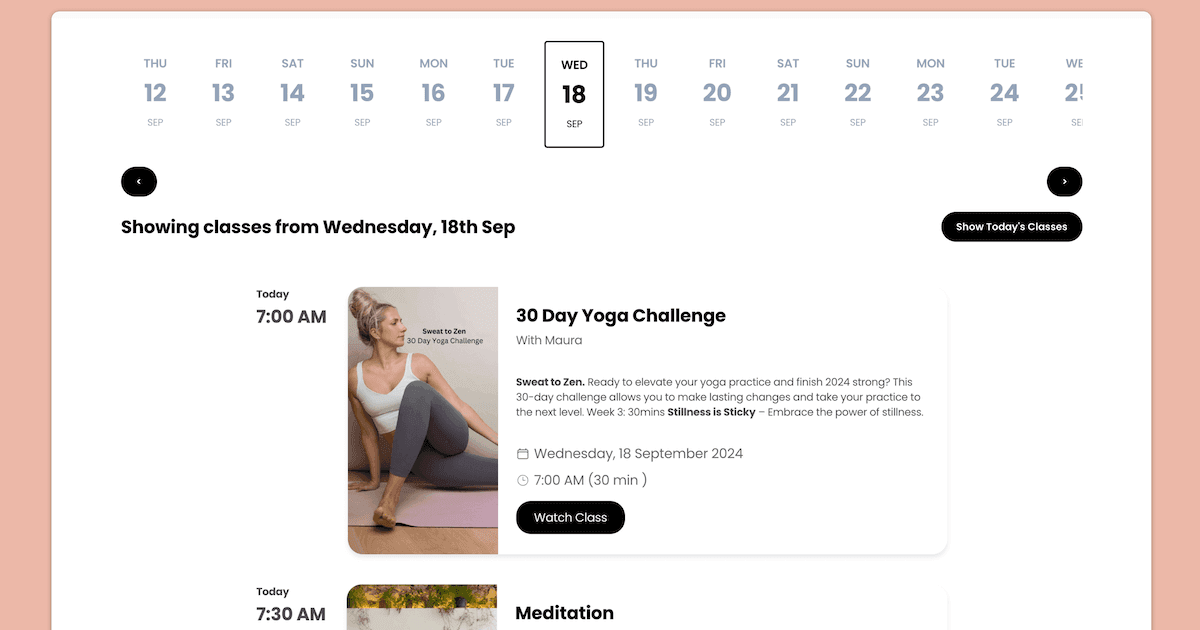The width and height of the screenshot is (1200, 630).
Task: Go to Tuesday 17 Sep classes
Action: coord(504,93)
